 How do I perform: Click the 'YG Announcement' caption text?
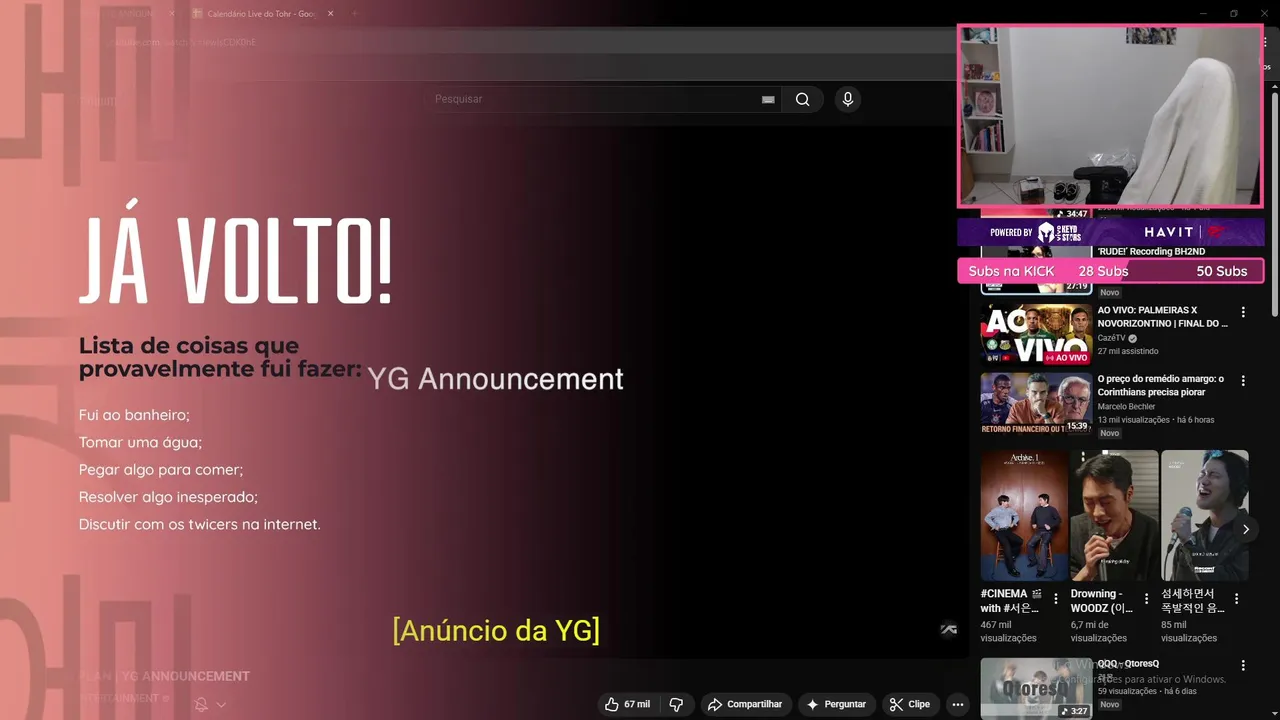click(495, 379)
